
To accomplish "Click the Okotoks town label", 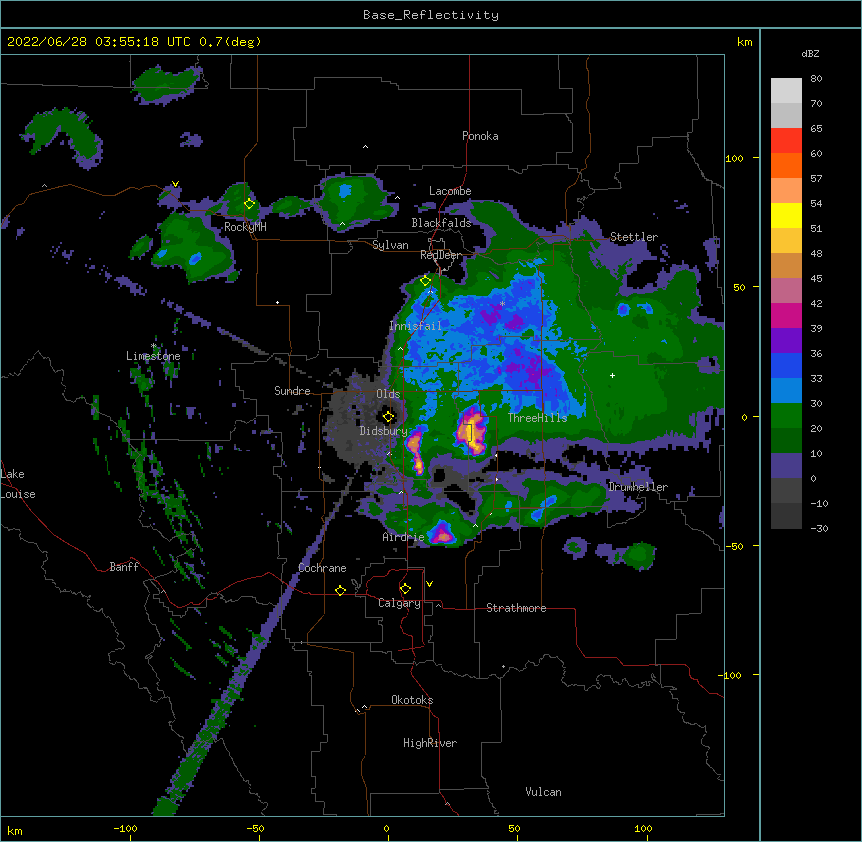I will click(x=412, y=700).
